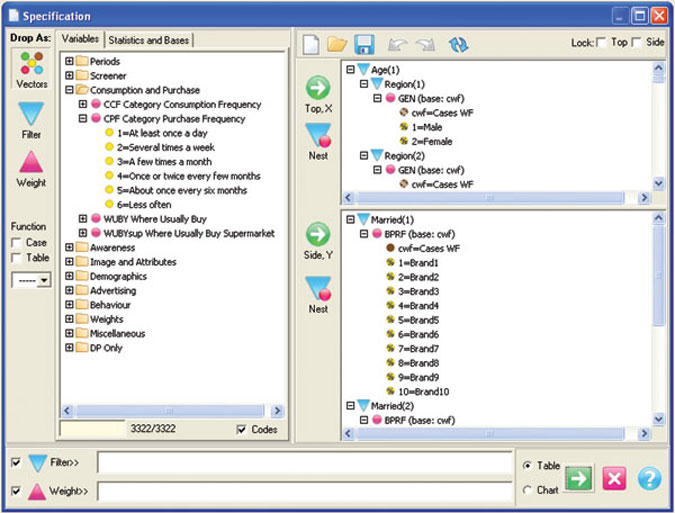Expand the Demographics folder

[x=70, y=276]
